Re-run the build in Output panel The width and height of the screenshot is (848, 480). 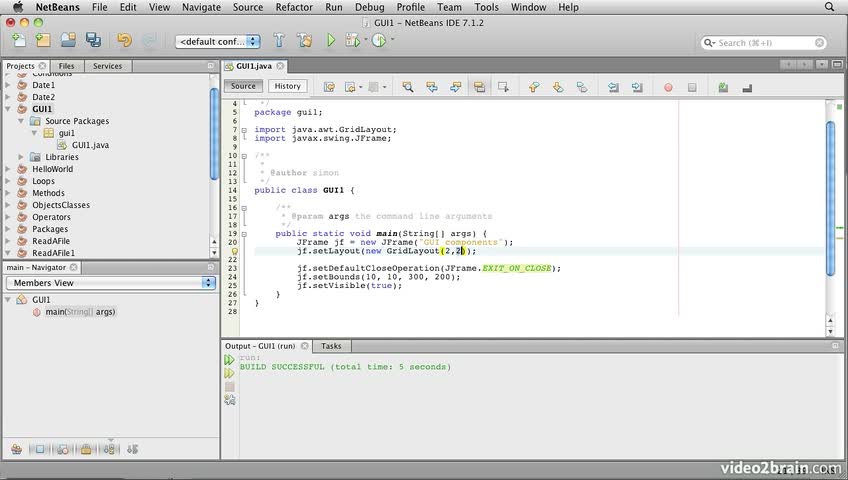click(x=230, y=359)
